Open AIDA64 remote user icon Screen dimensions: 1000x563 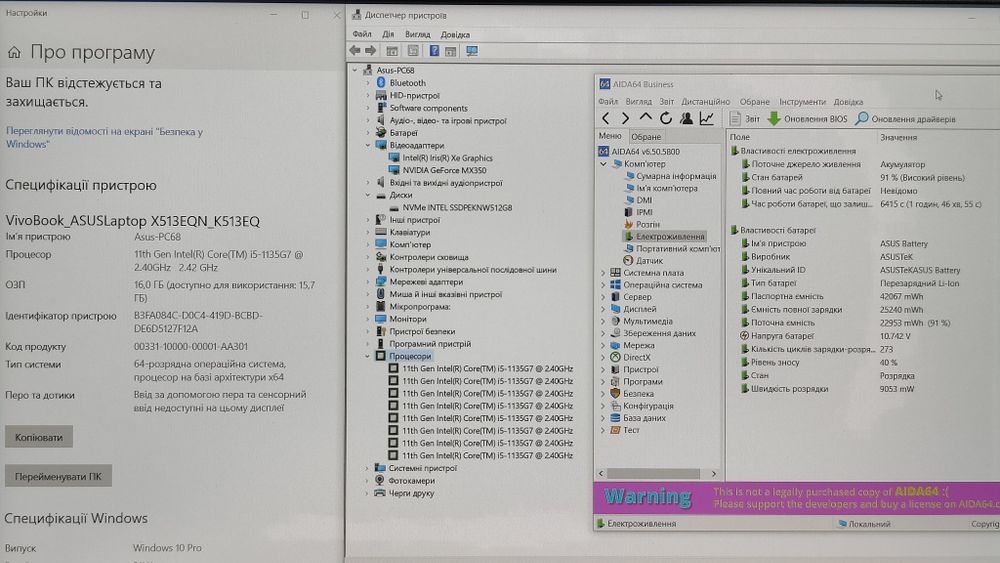tap(686, 118)
